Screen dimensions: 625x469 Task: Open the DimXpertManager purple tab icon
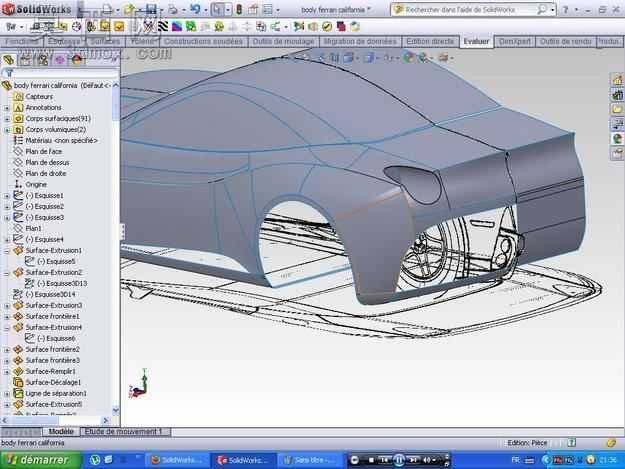[x=60, y=60]
